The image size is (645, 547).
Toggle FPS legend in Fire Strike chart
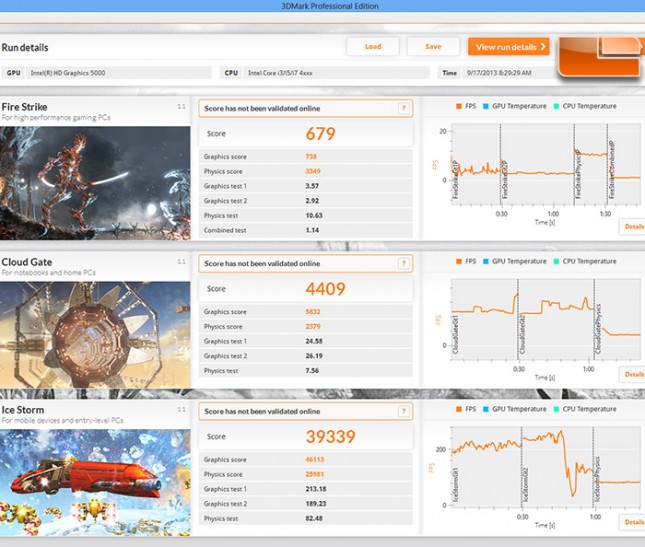466,106
